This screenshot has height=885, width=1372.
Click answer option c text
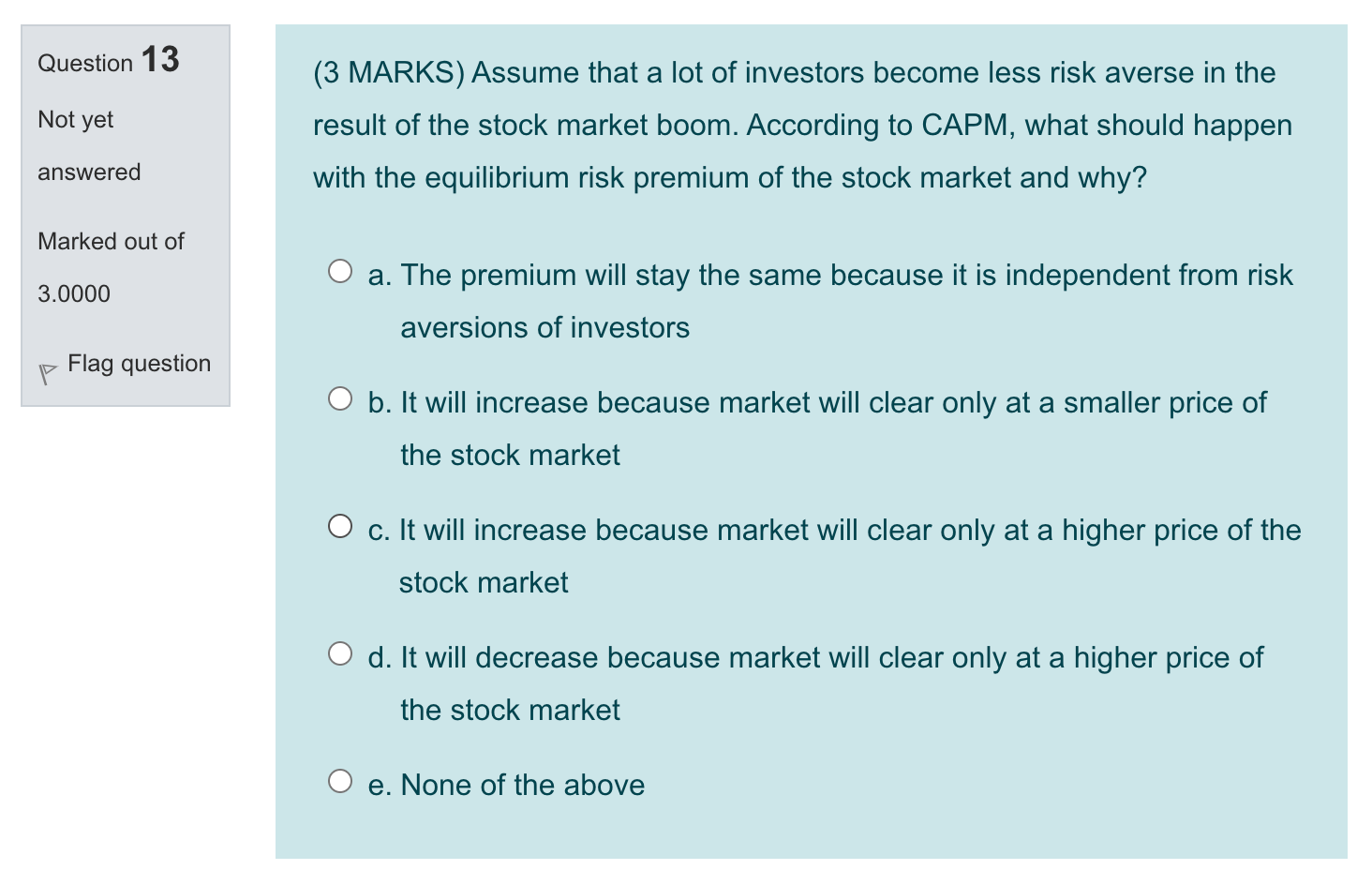click(x=834, y=530)
